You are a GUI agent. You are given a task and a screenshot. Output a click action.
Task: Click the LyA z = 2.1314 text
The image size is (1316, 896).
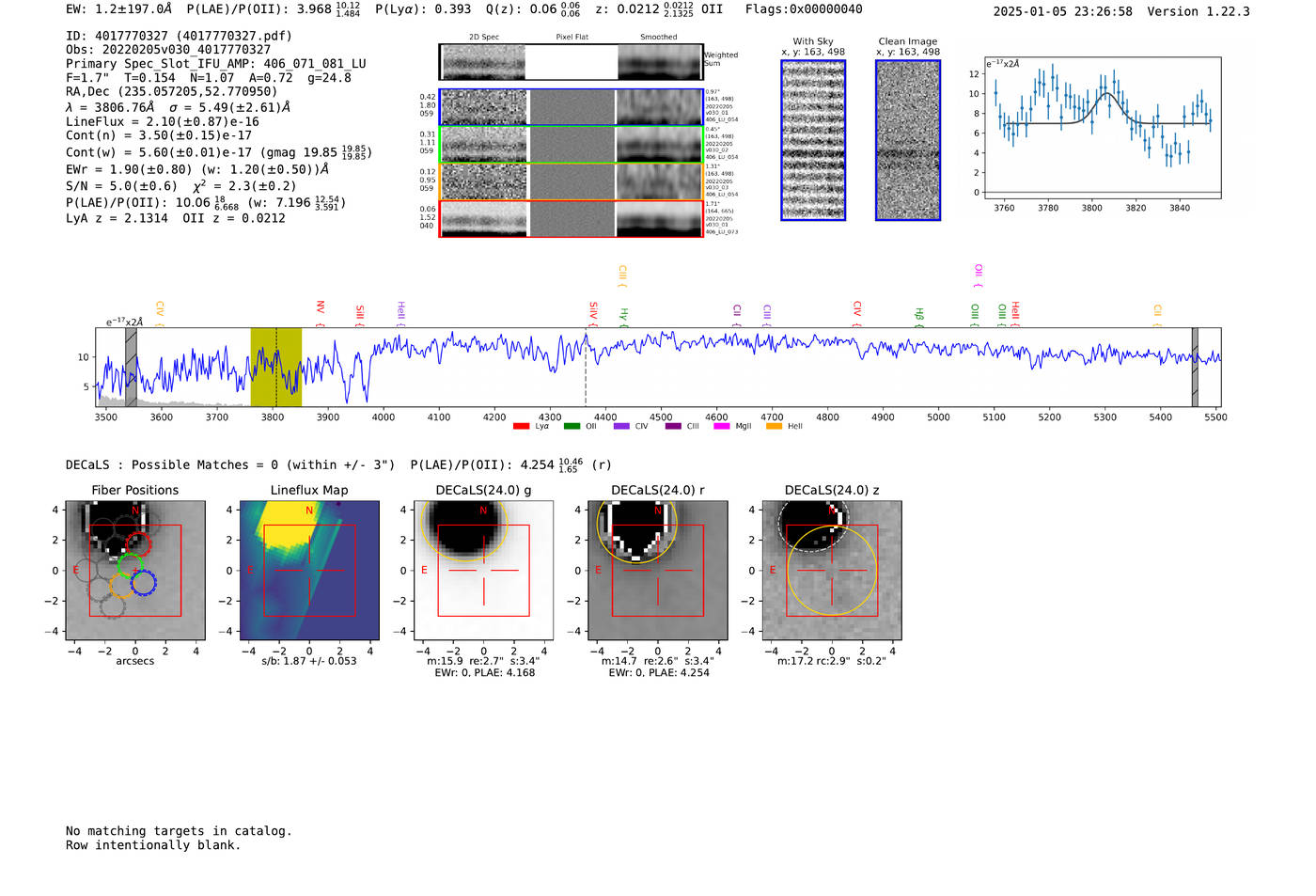(x=117, y=218)
